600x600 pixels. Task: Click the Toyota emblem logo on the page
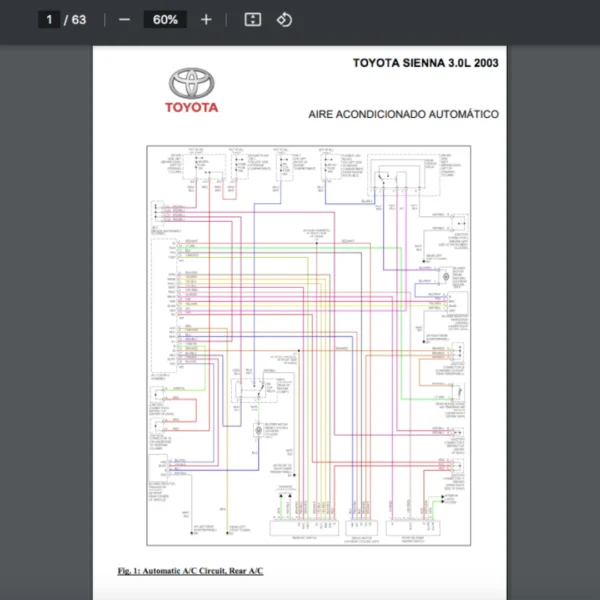point(192,83)
